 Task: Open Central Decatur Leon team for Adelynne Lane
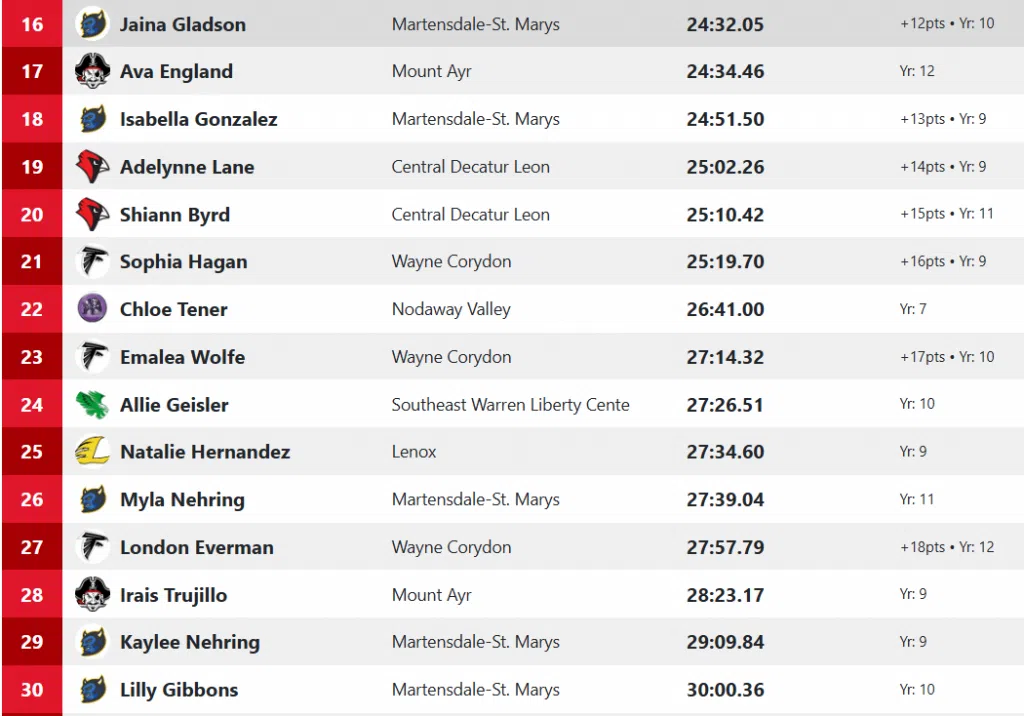click(x=470, y=167)
